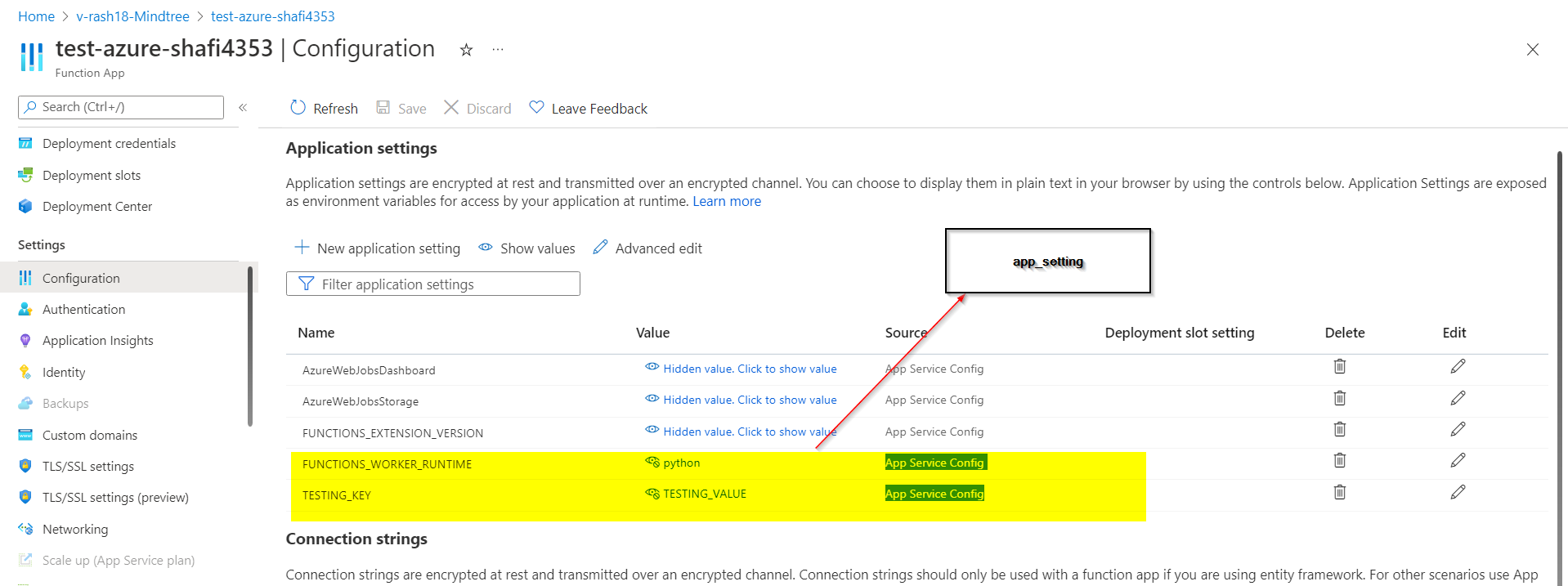Image resolution: width=1568 pixels, height=586 pixels.
Task: Edit the AzureWebJobsStorage setting with pencil icon
Action: [1458, 398]
